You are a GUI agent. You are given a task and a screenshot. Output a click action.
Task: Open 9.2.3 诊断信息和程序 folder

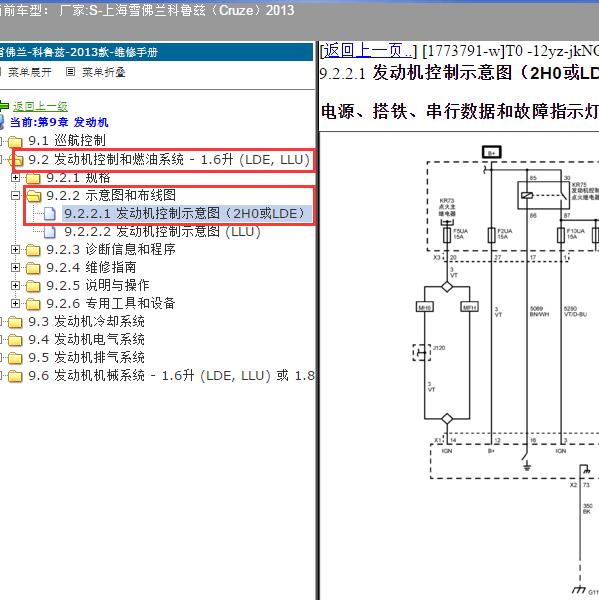(x=111, y=249)
